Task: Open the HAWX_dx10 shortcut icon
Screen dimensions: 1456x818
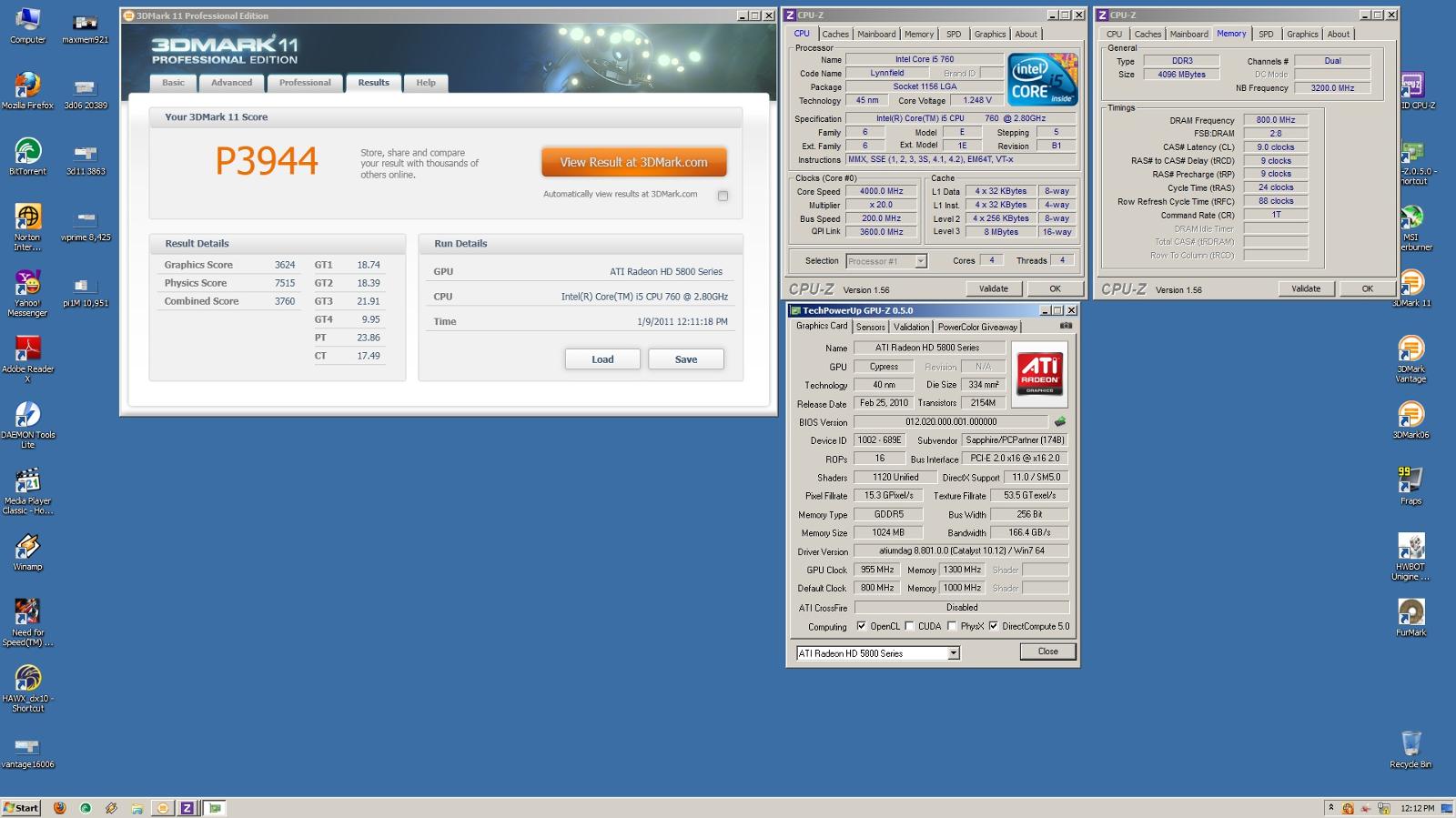Action: tap(27, 689)
